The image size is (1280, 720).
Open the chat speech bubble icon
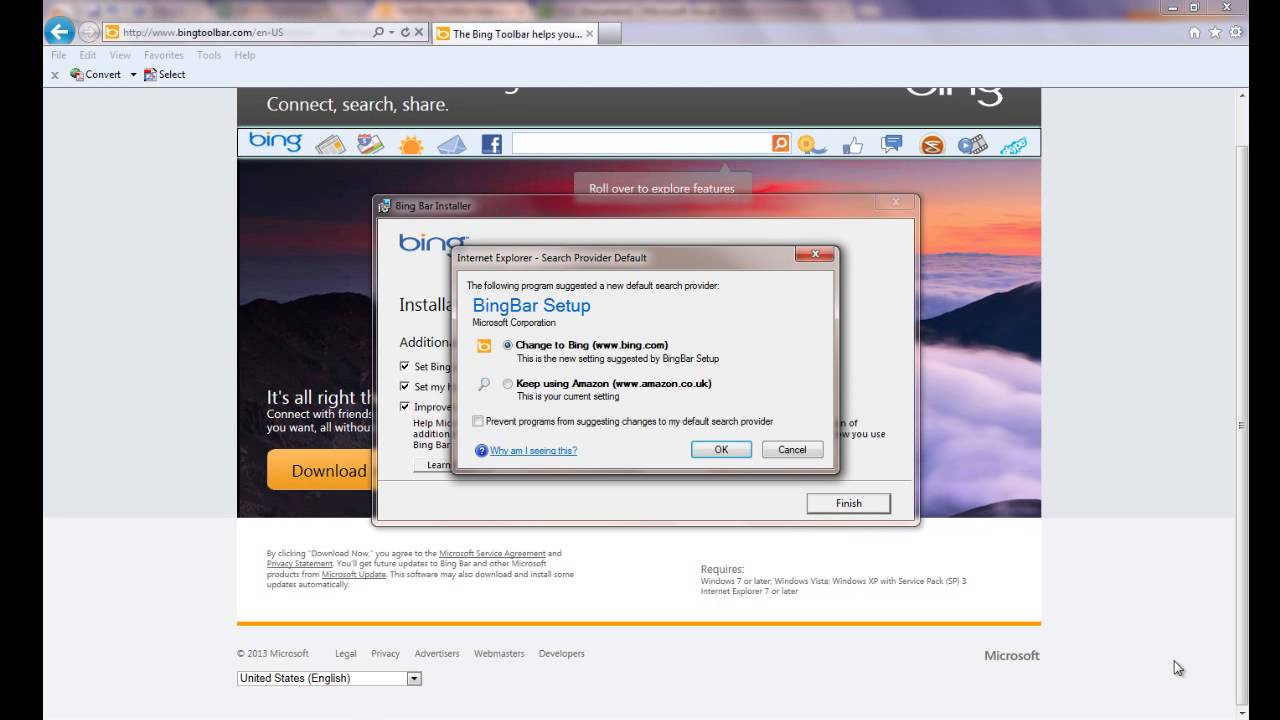point(891,145)
